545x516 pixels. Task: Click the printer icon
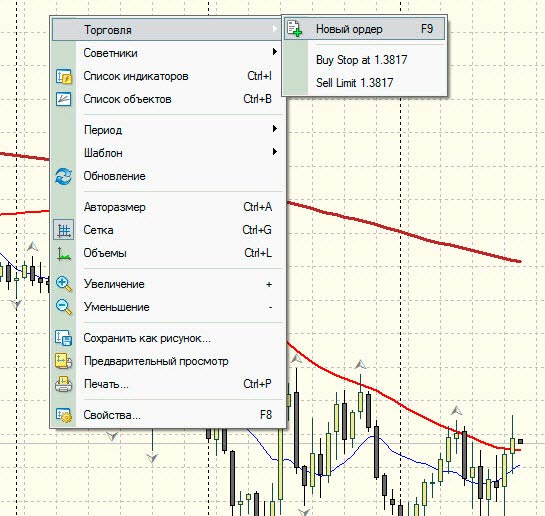(64, 384)
